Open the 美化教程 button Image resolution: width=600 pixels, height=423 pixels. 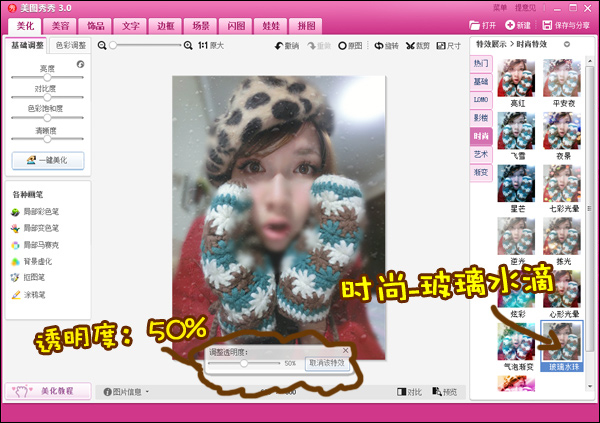[48, 391]
